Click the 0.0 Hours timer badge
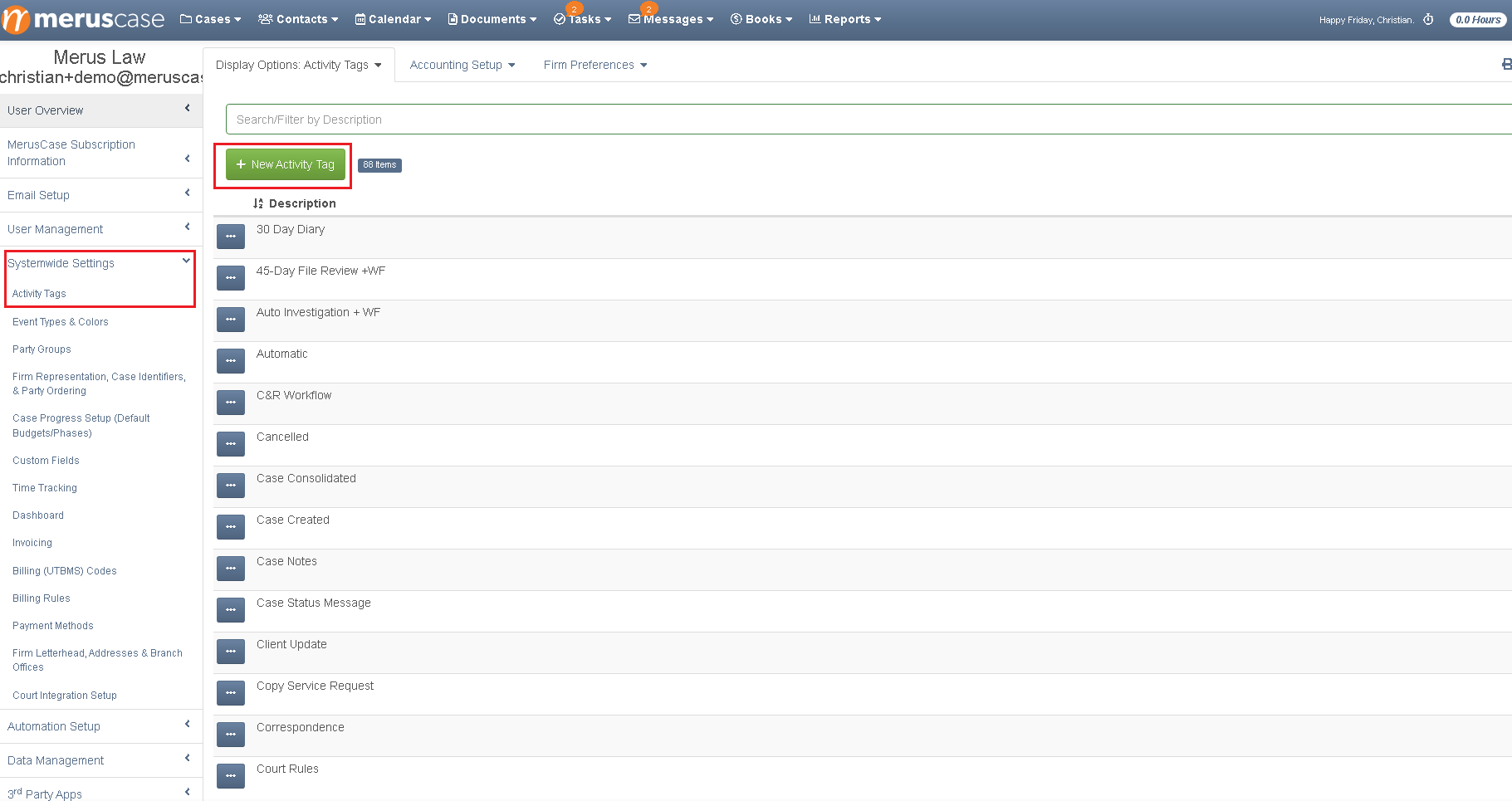The image size is (1512, 801). click(x=1478, y=20)
